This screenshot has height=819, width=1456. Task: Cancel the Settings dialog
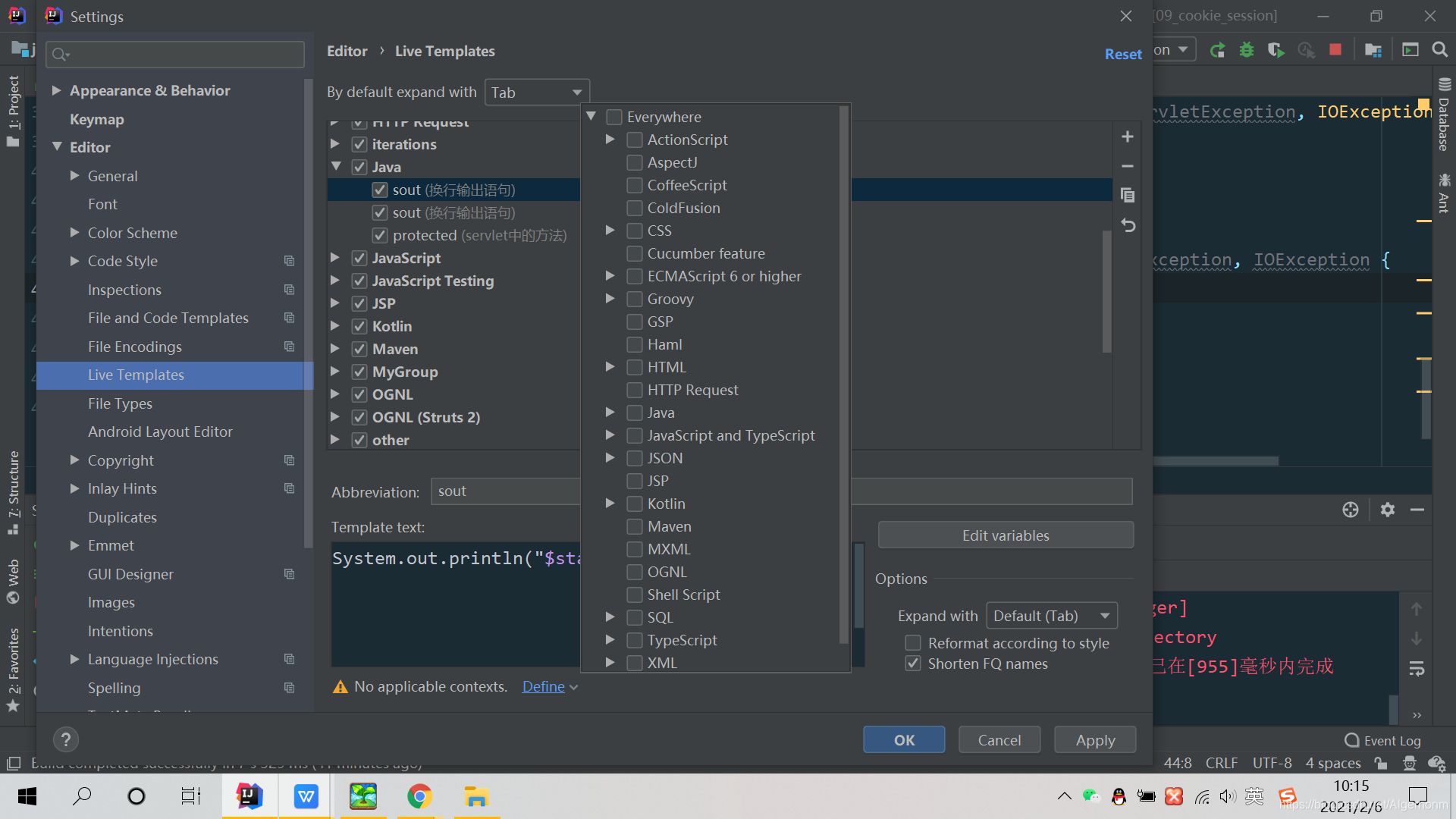click(x=999, y=740)
